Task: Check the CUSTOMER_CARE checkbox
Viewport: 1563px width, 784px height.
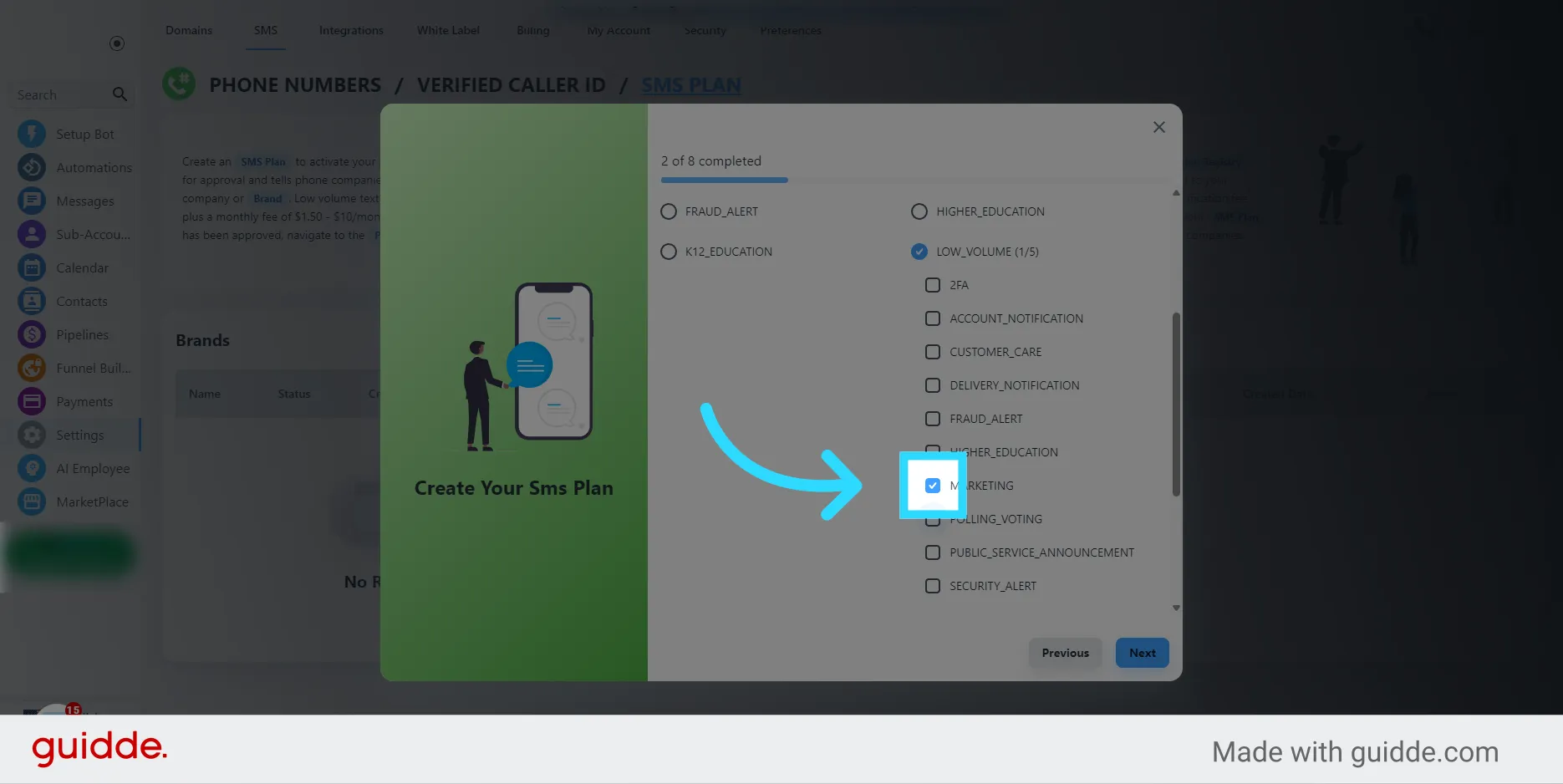Action: 933,352
